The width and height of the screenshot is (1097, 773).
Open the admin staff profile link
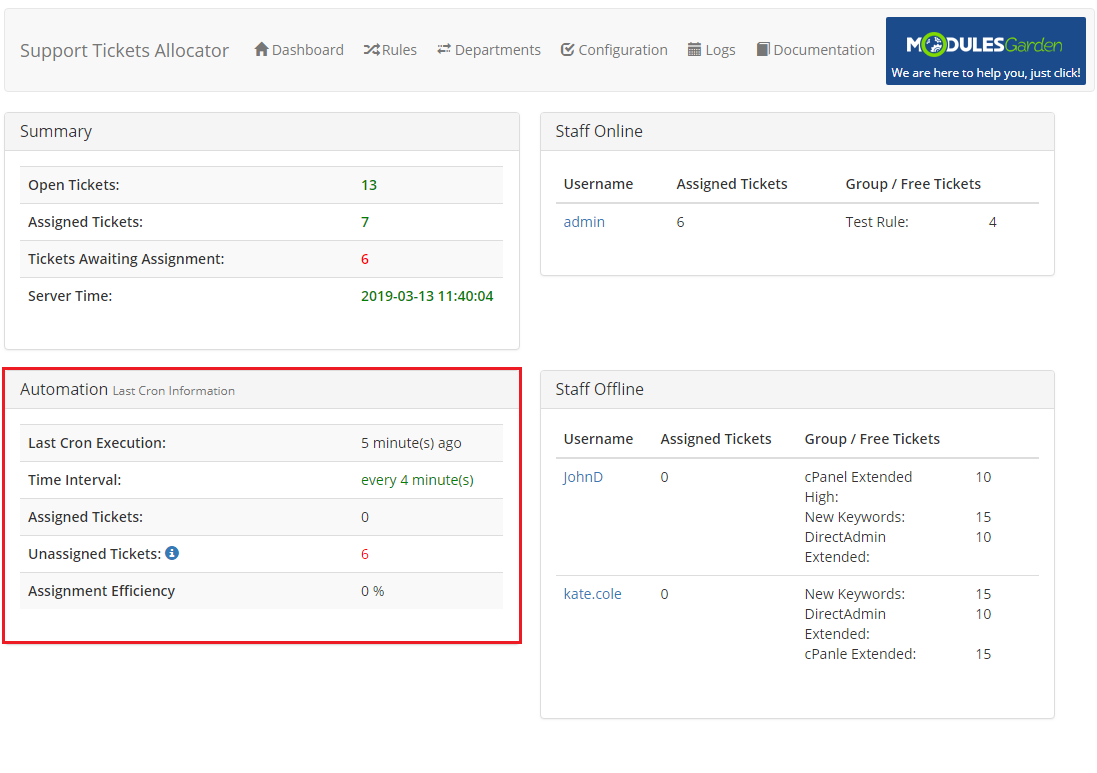tap(584, 222)
